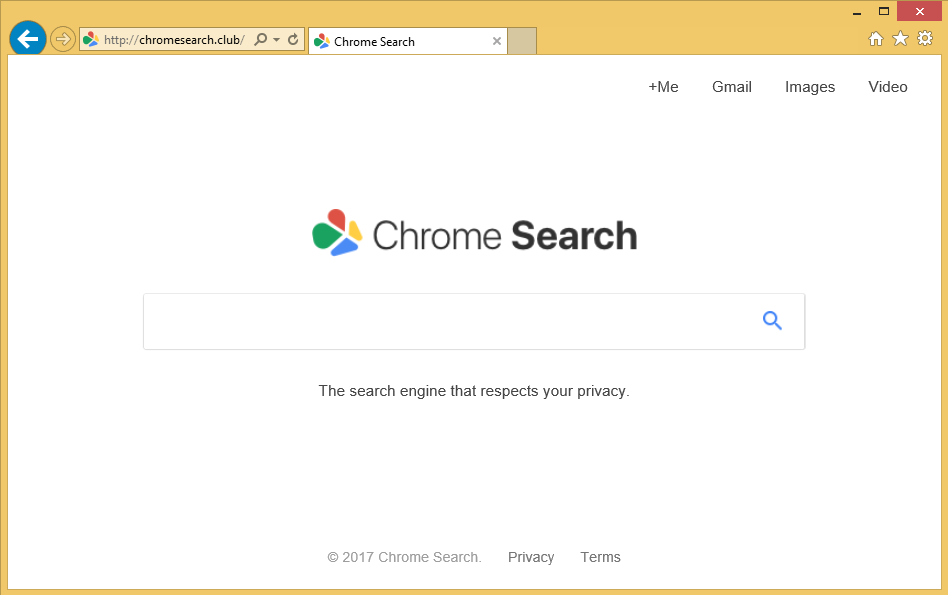Image resolution: width=948 pixels, height=595 pixels.
Task: Go to the Home page icon
Action: point(875,39)
